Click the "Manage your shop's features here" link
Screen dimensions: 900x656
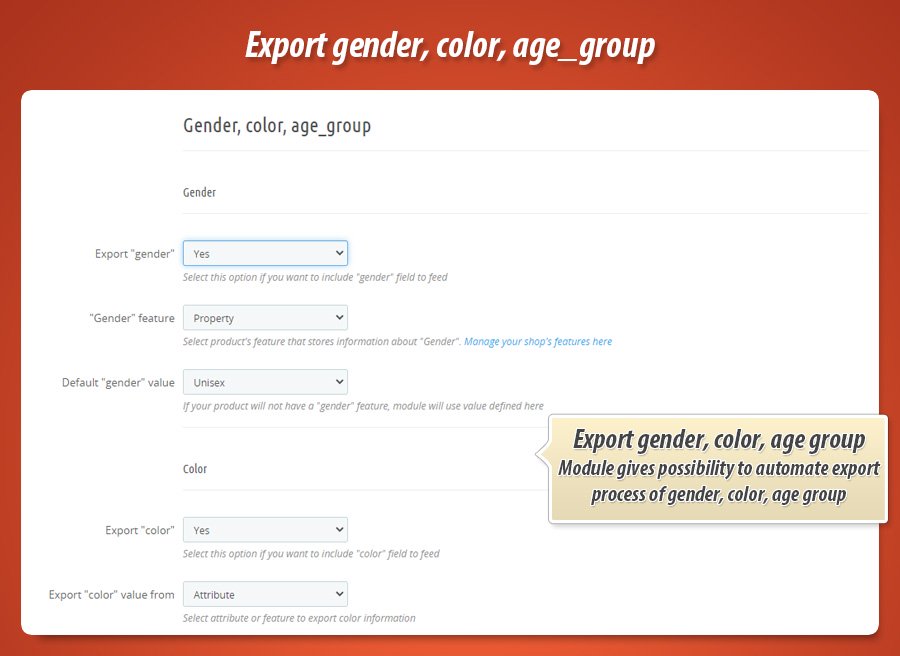coord(540,341)
